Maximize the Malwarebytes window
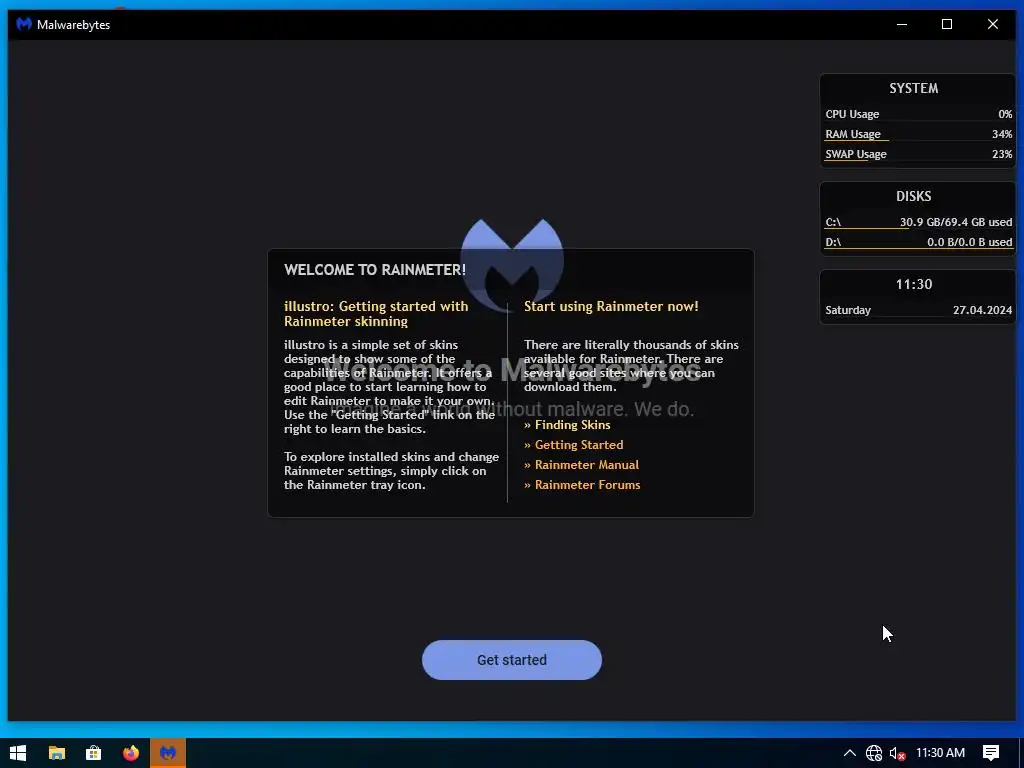 947,24
